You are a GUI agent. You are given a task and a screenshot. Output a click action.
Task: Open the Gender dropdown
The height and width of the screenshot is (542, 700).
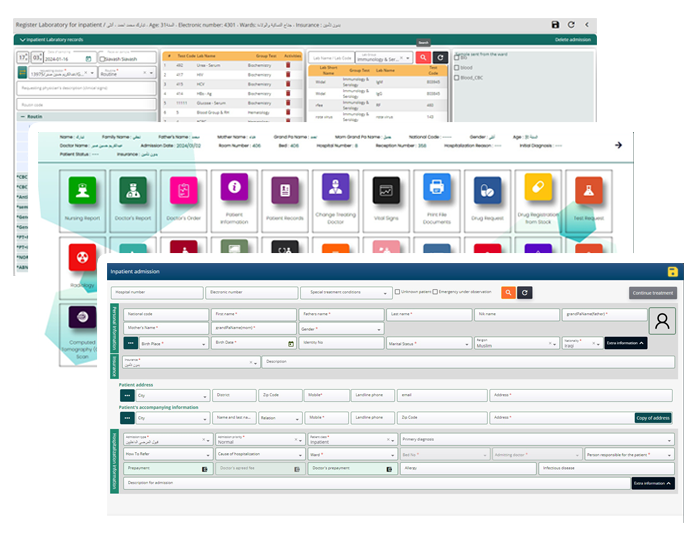(341, 329)
